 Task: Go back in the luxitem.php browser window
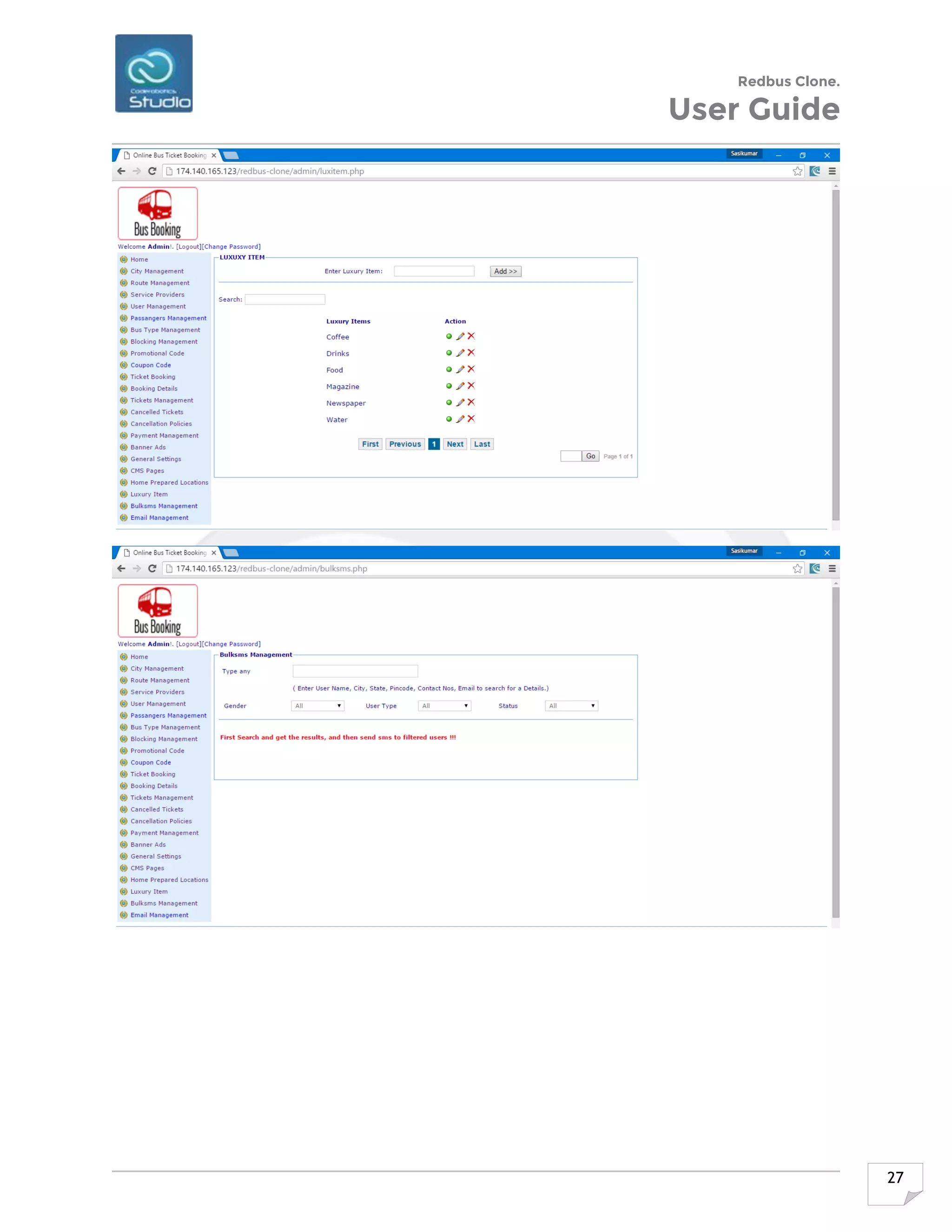(121, 171)
